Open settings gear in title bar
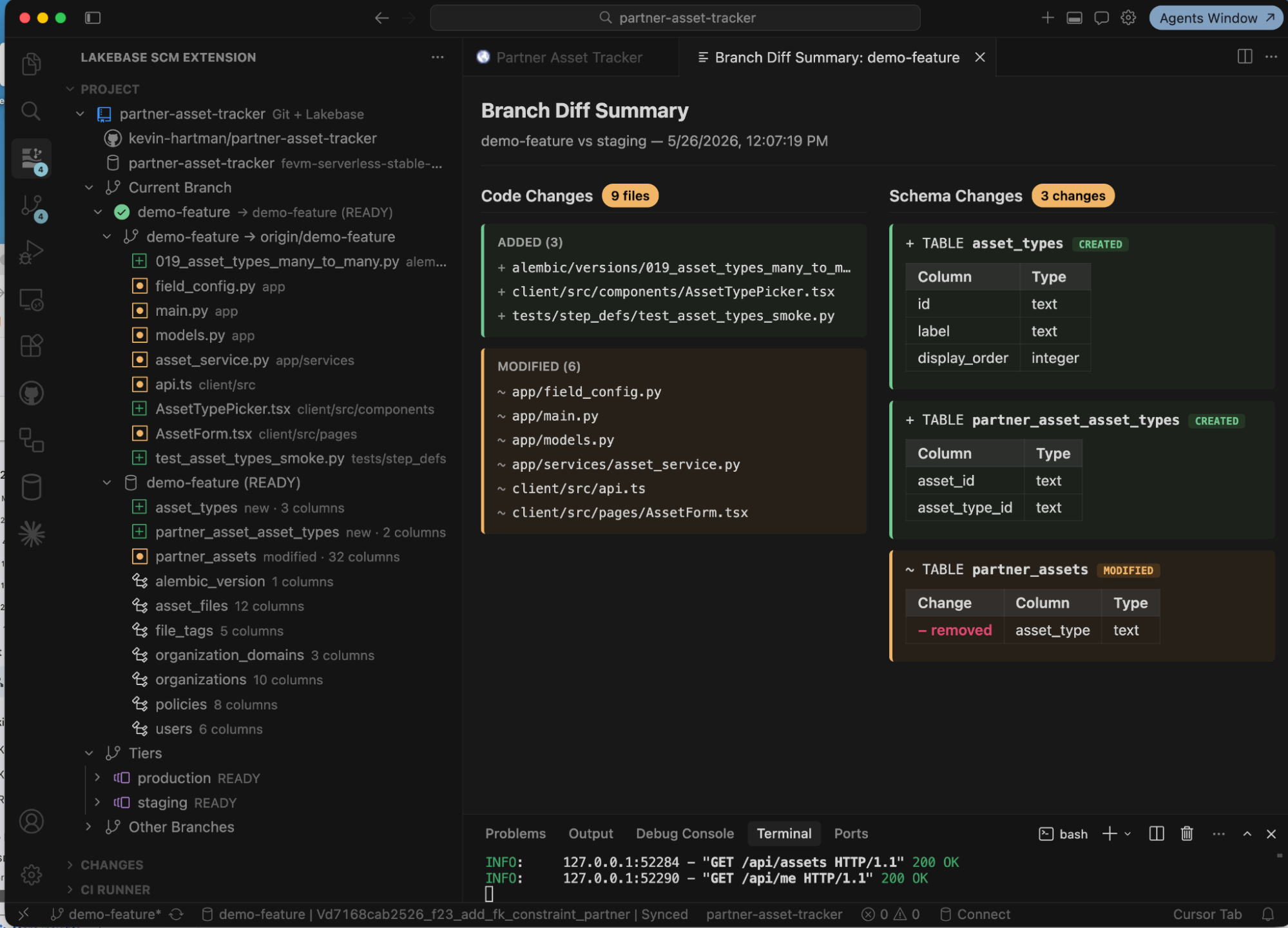The image size is (1288, 928). click(1128, 17)
